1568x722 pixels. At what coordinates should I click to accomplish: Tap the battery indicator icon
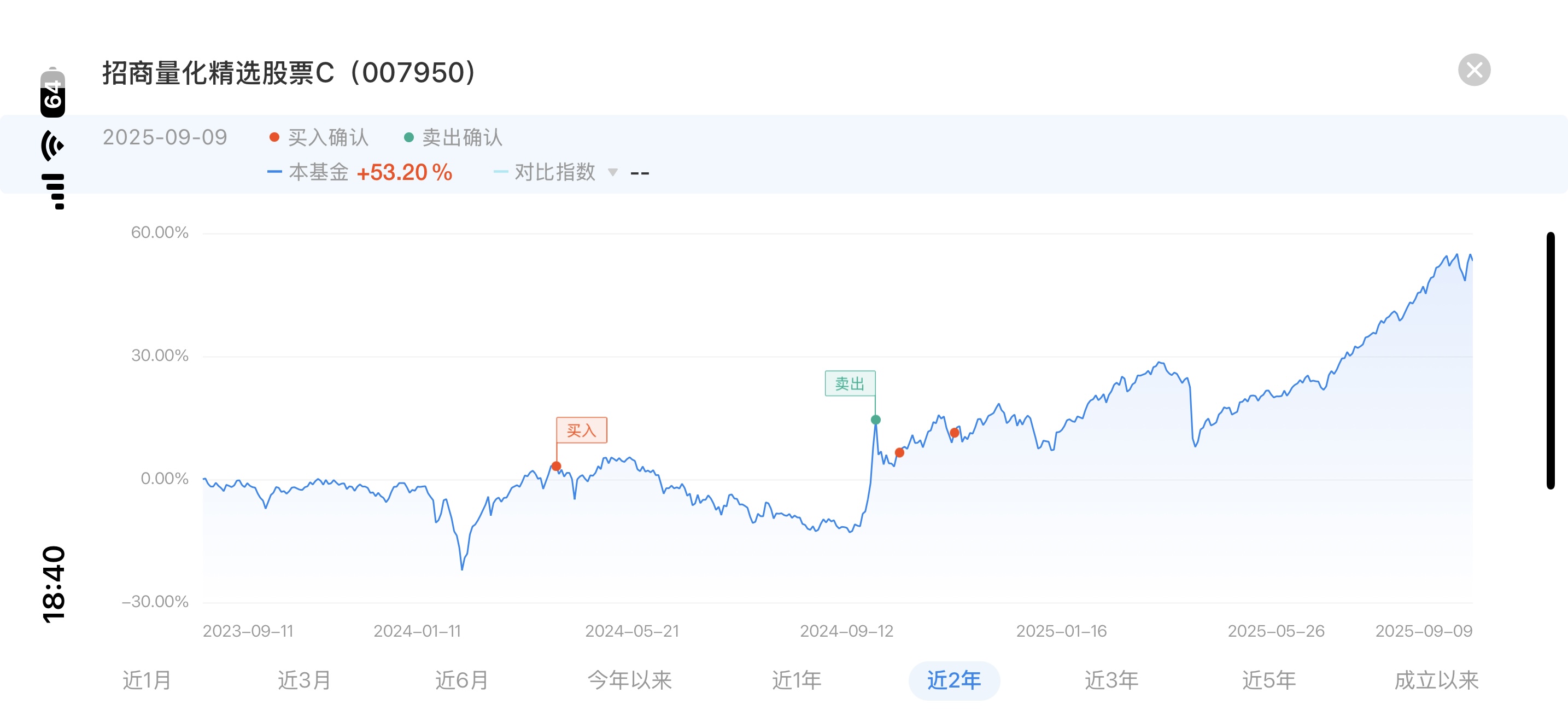tap(52, 92)
